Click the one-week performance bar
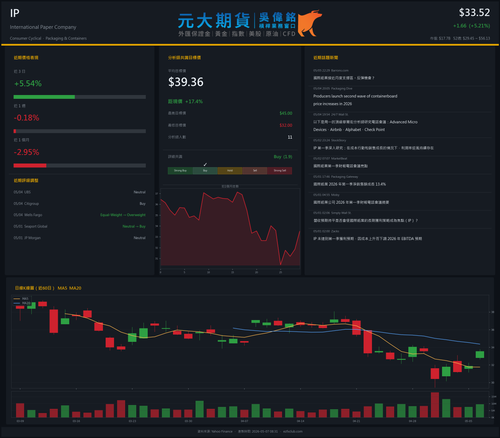 (x=80, y=131)
